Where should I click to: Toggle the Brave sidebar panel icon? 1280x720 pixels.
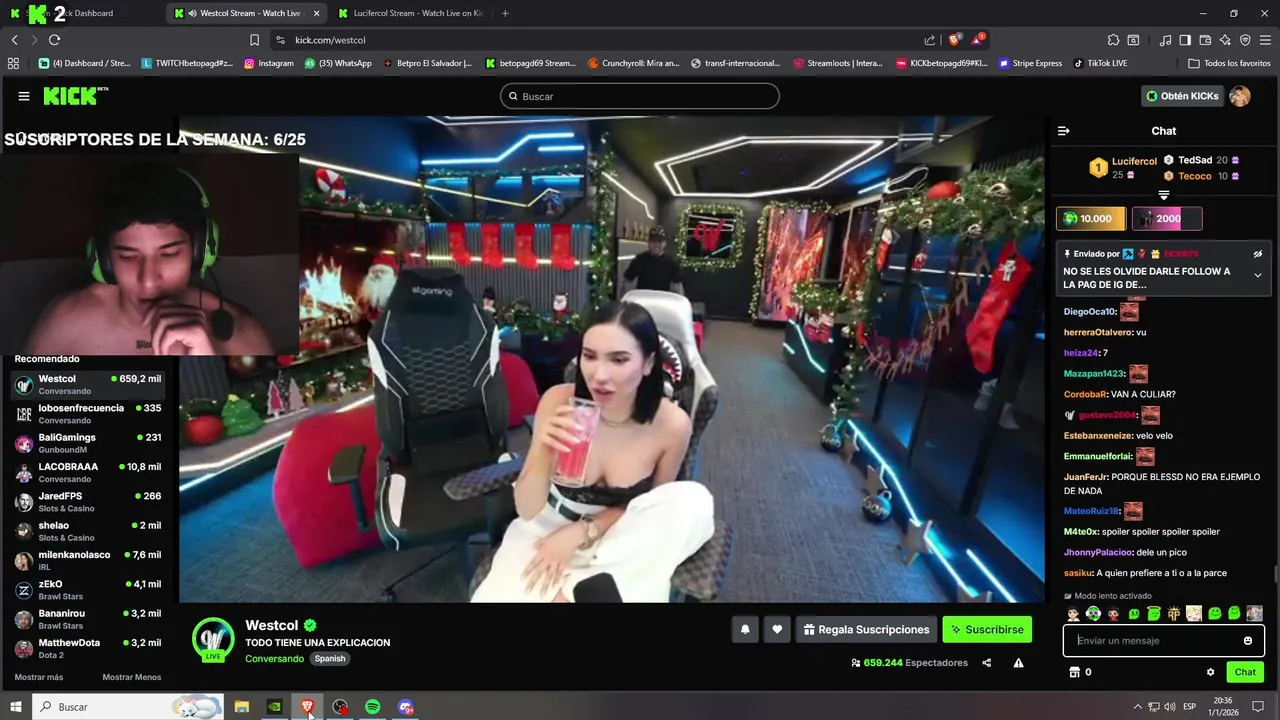1185,40
